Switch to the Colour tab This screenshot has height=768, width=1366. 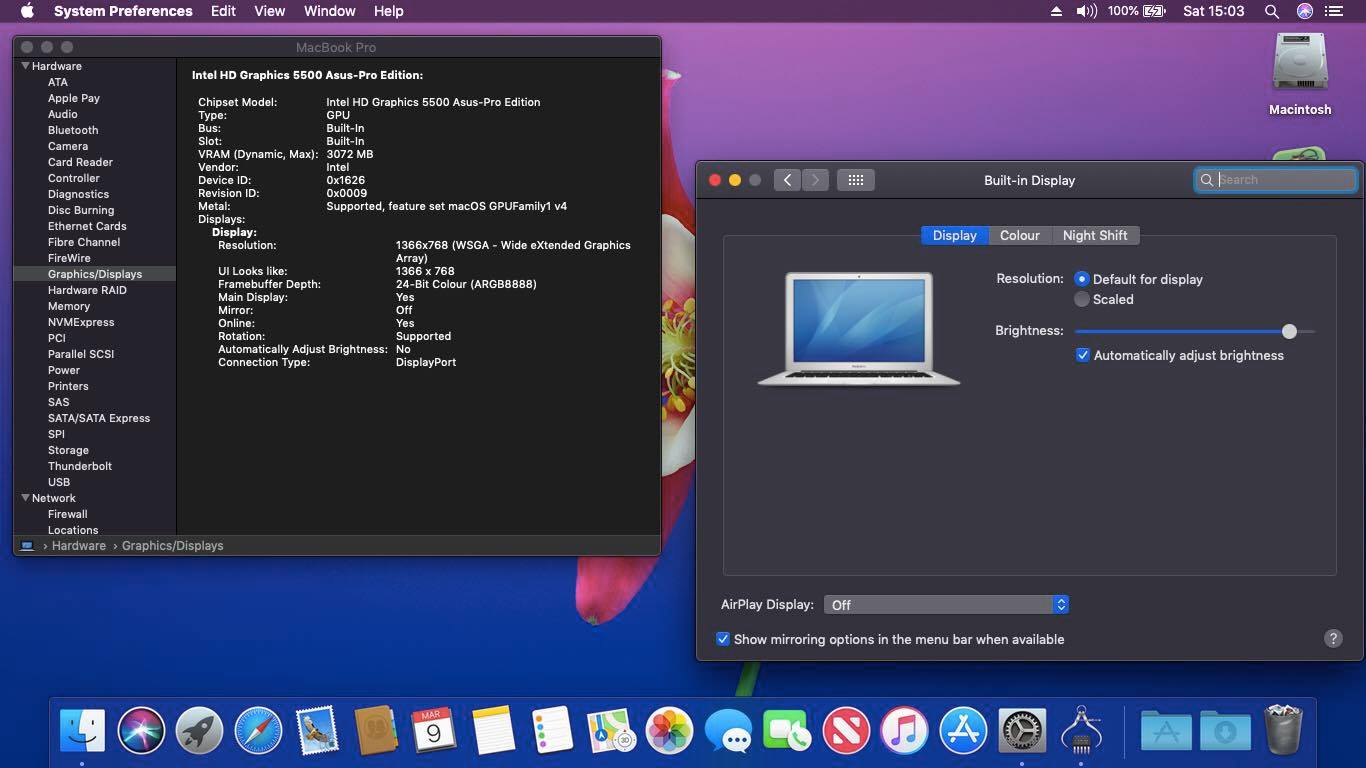tap(1019, 235)
